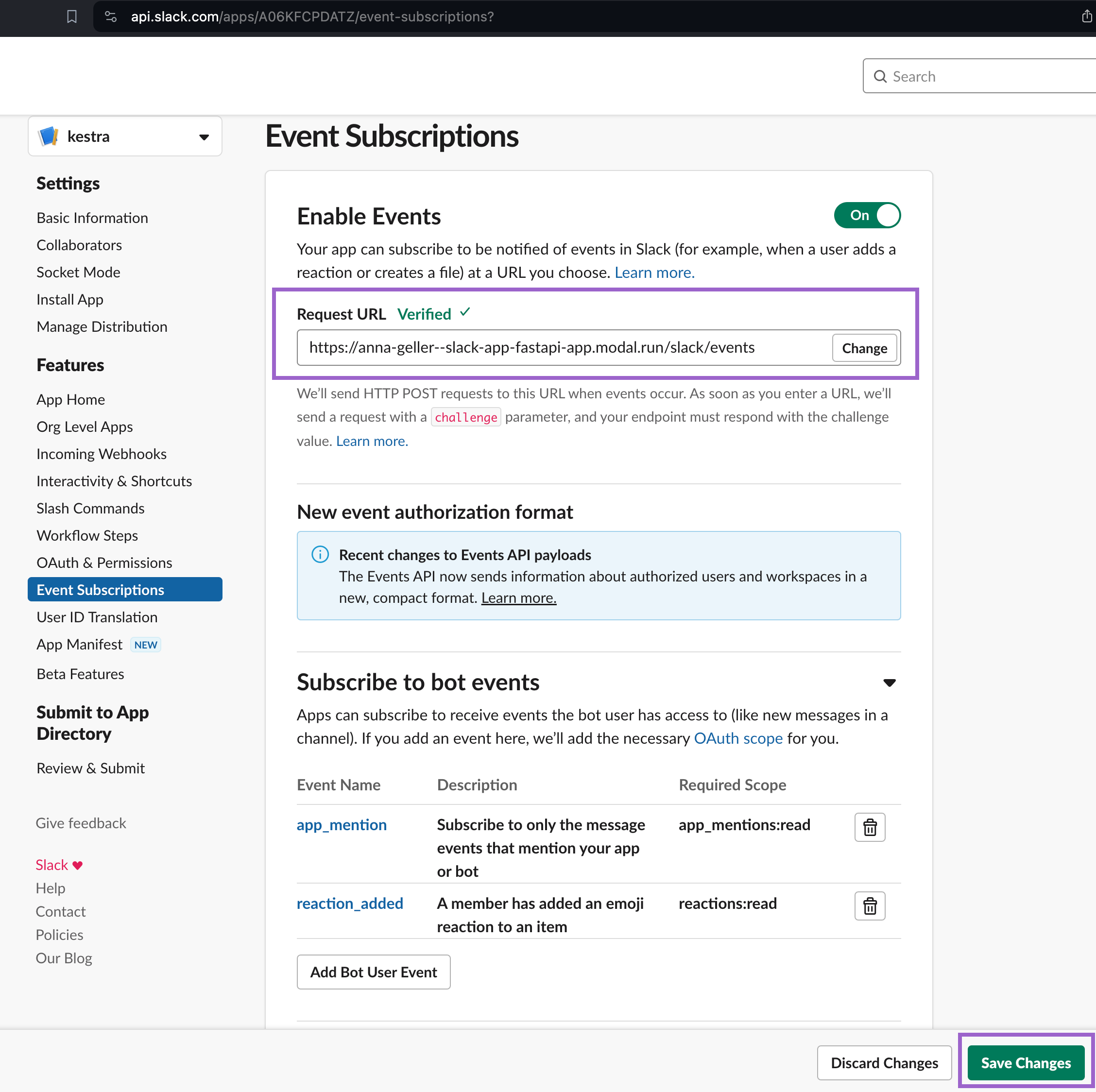Collapse the Subscribe to bot events section

point(889,683)
